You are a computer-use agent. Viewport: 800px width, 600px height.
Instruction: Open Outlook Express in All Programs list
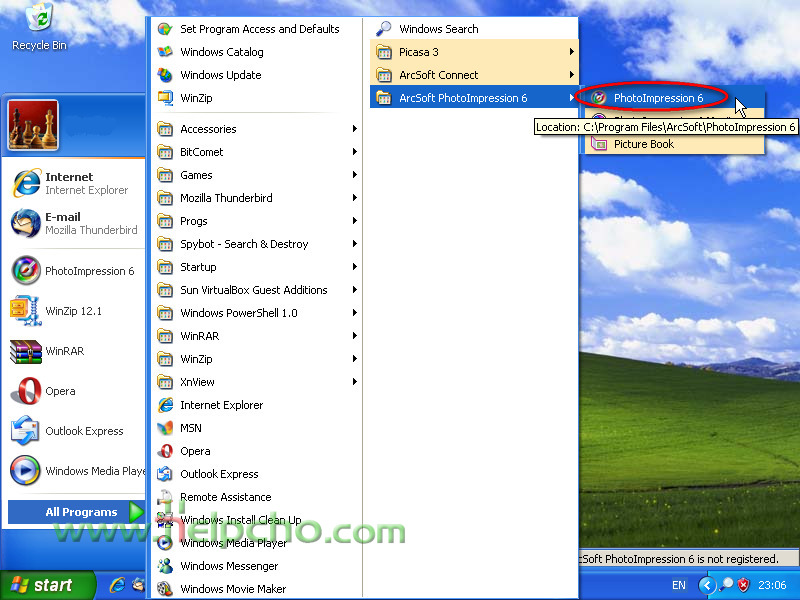click(x=257, y=474)
